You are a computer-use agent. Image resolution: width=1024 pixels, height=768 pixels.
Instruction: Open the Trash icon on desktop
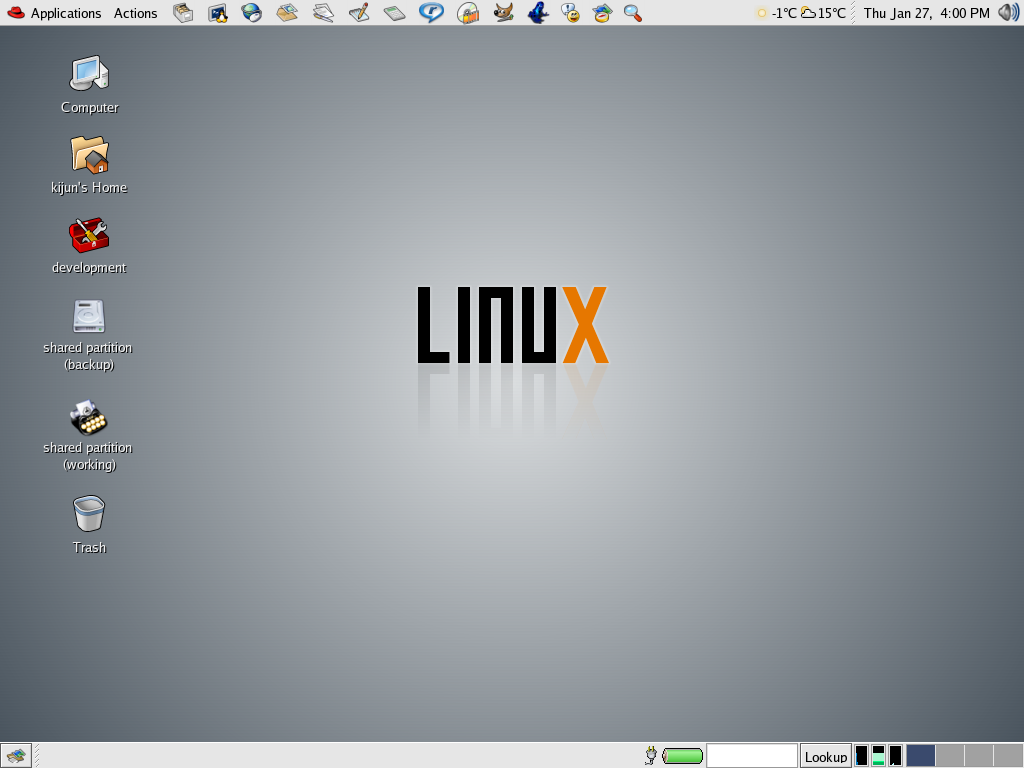click(x=89, y=513)
